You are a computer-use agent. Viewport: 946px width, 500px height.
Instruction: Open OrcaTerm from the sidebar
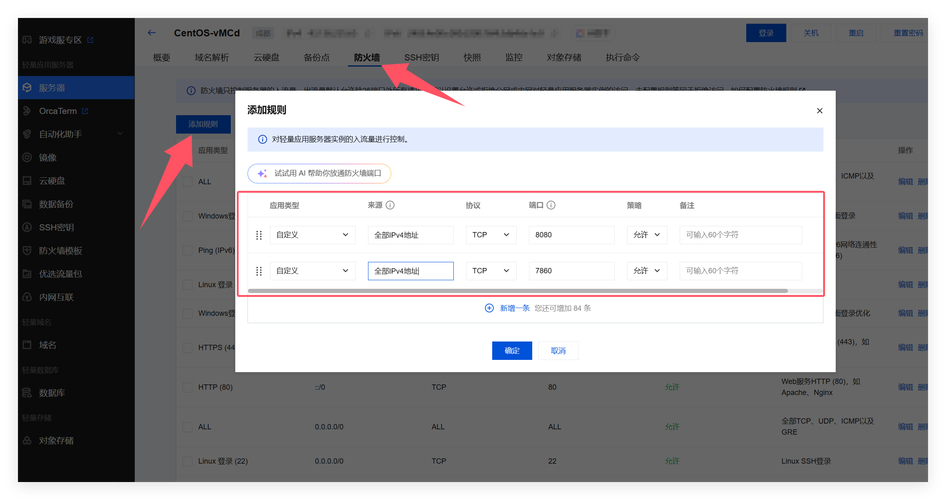[x=58, y=111]
